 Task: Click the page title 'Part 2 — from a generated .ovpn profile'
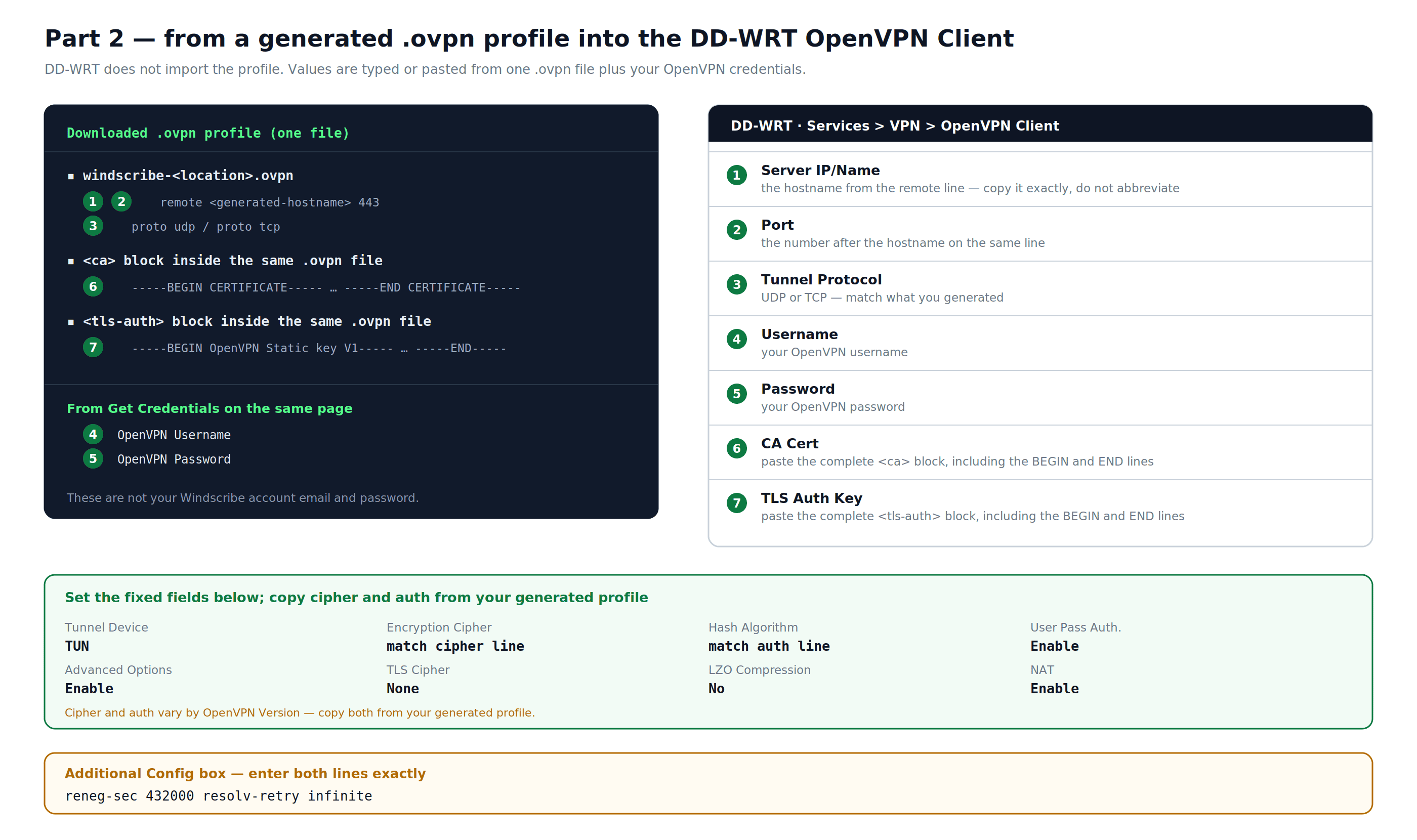pyautogui.click(x=529, y=38)
